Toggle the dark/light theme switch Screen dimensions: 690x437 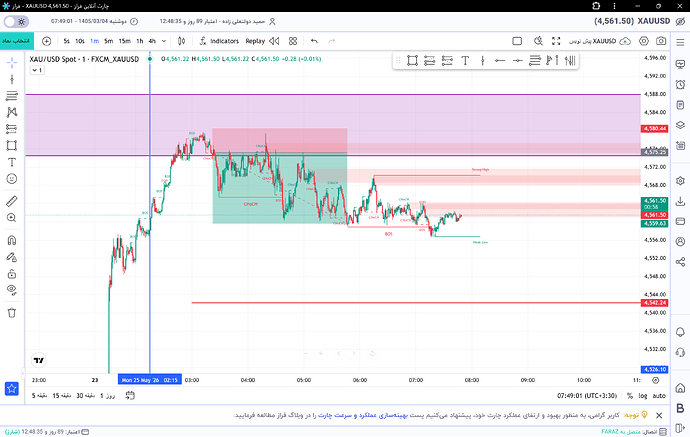(x=16, y=21)
